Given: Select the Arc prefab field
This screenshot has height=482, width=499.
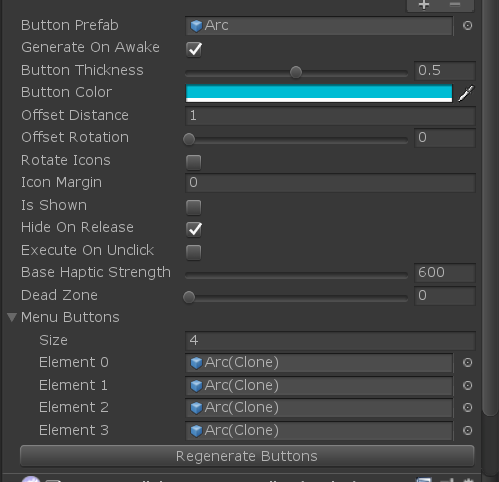Looking at the screenshot, I should click(x=319, y=26).
